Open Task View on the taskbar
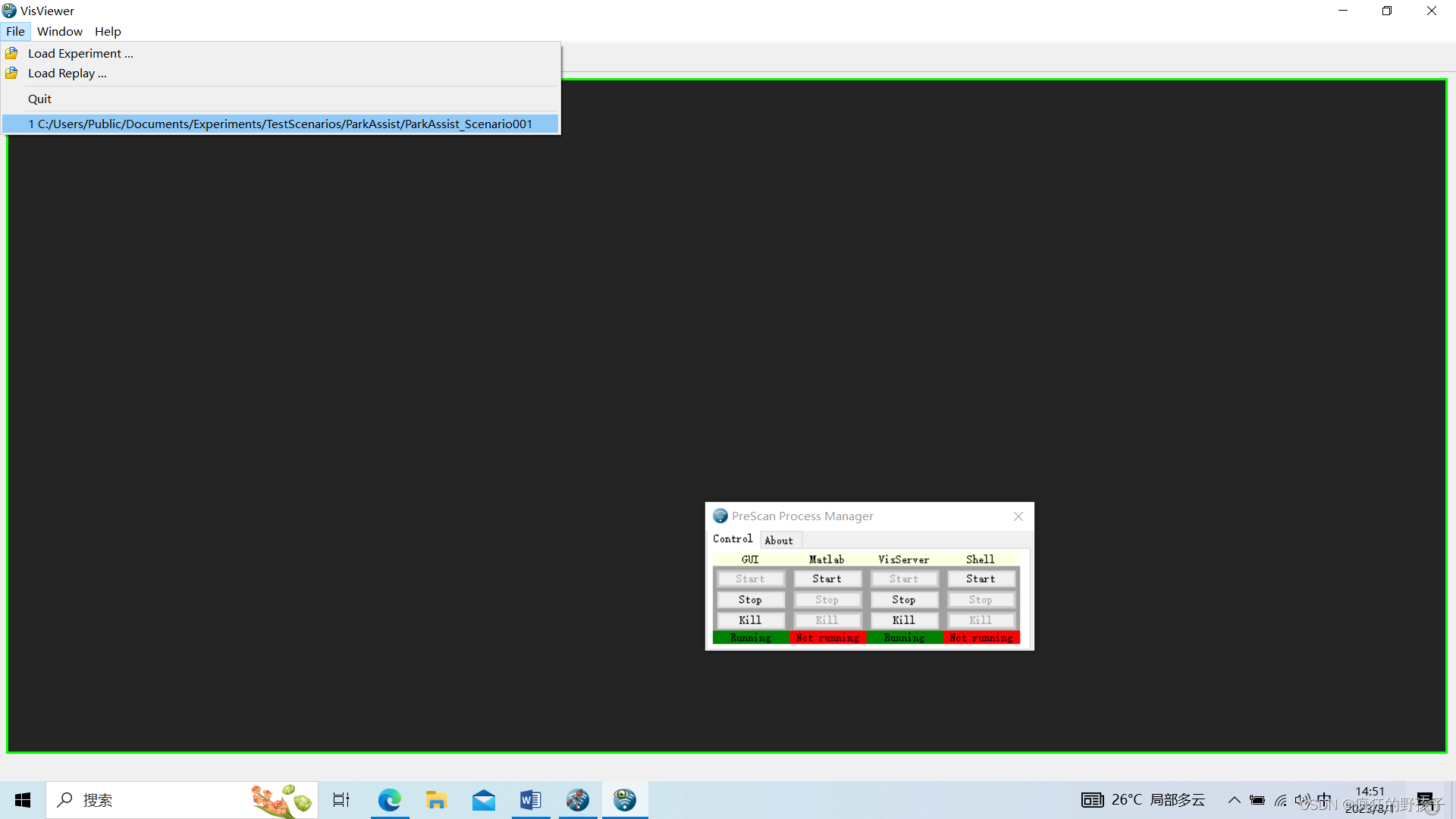 341,800
